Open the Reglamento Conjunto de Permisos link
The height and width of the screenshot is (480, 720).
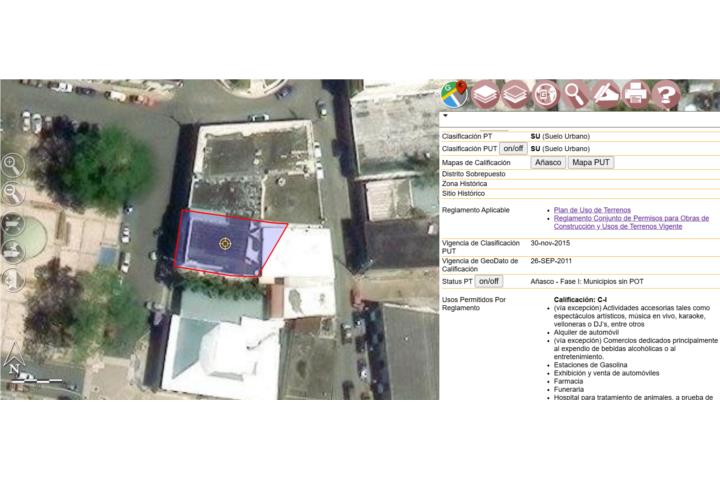(630, 222)
